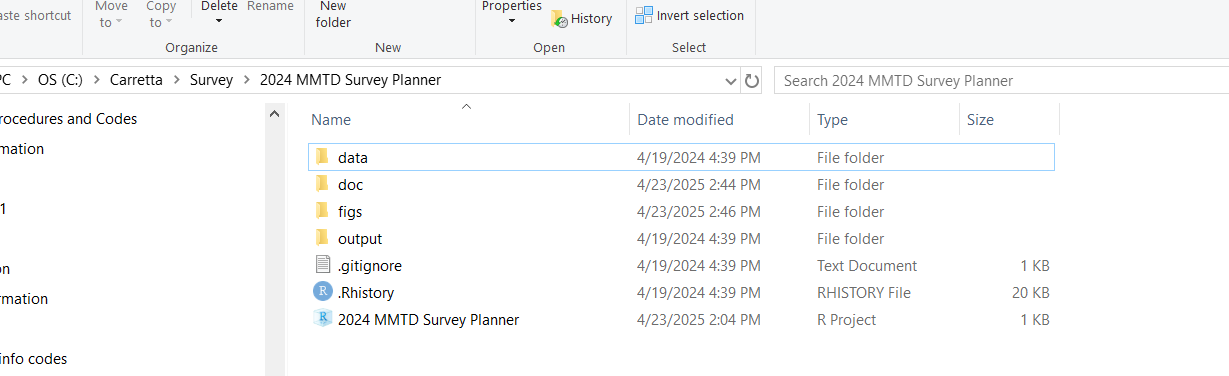Select the .Rhistory file R icon
Image resolution: width=1229 pixels, height=376 pixels.
(322, 292)
